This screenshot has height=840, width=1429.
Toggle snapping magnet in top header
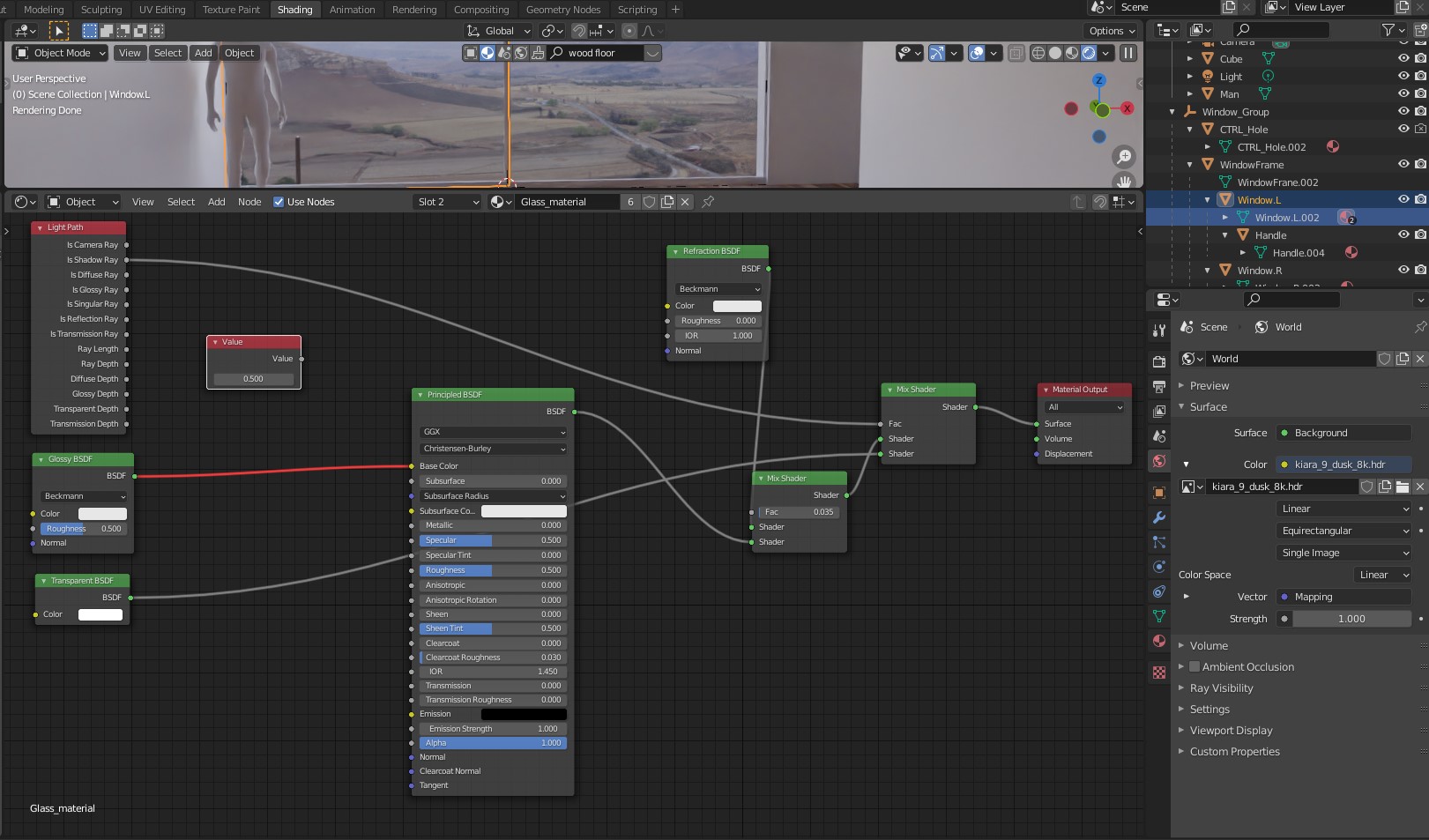pos(579,31)
